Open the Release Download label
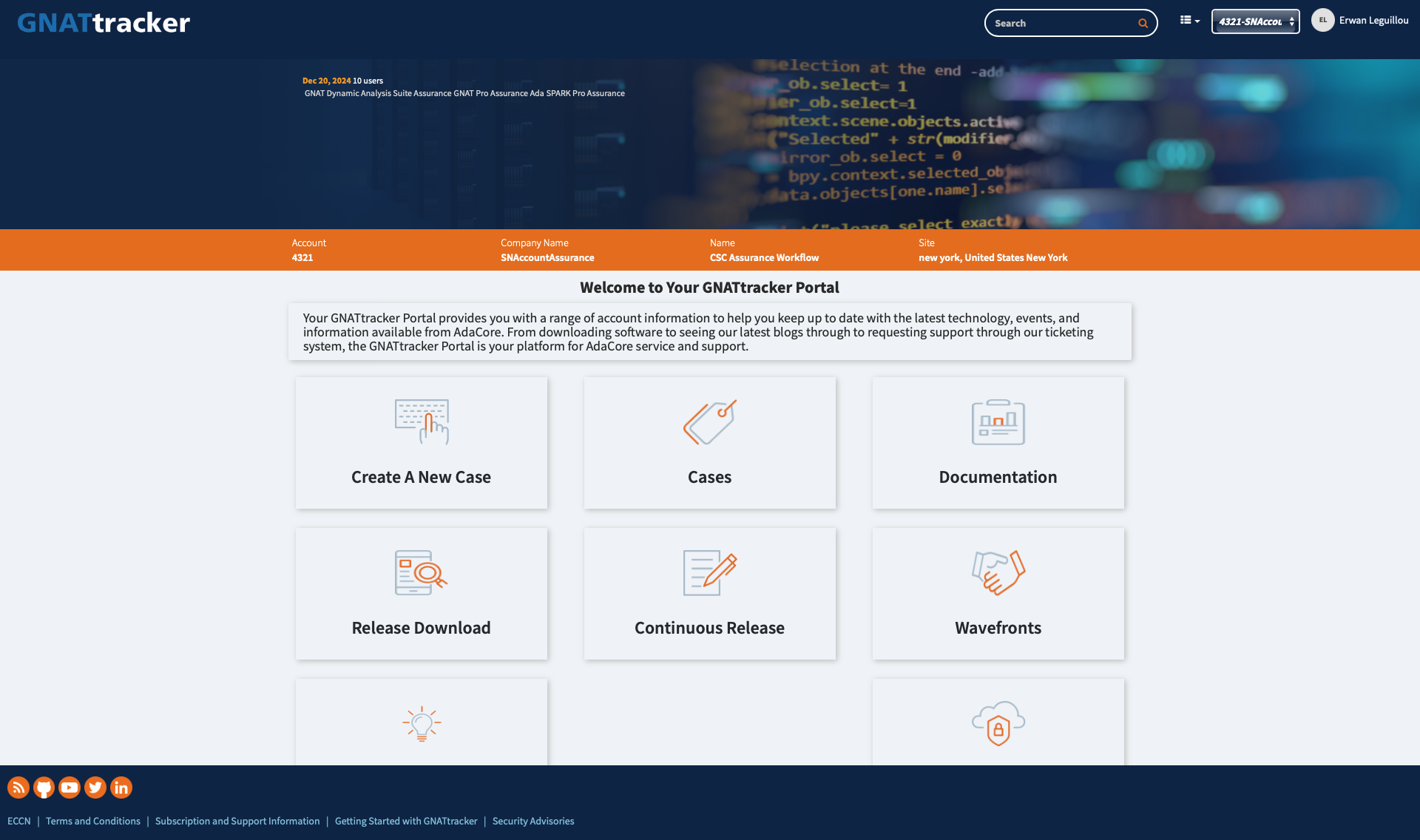 (x=421, y=628)
